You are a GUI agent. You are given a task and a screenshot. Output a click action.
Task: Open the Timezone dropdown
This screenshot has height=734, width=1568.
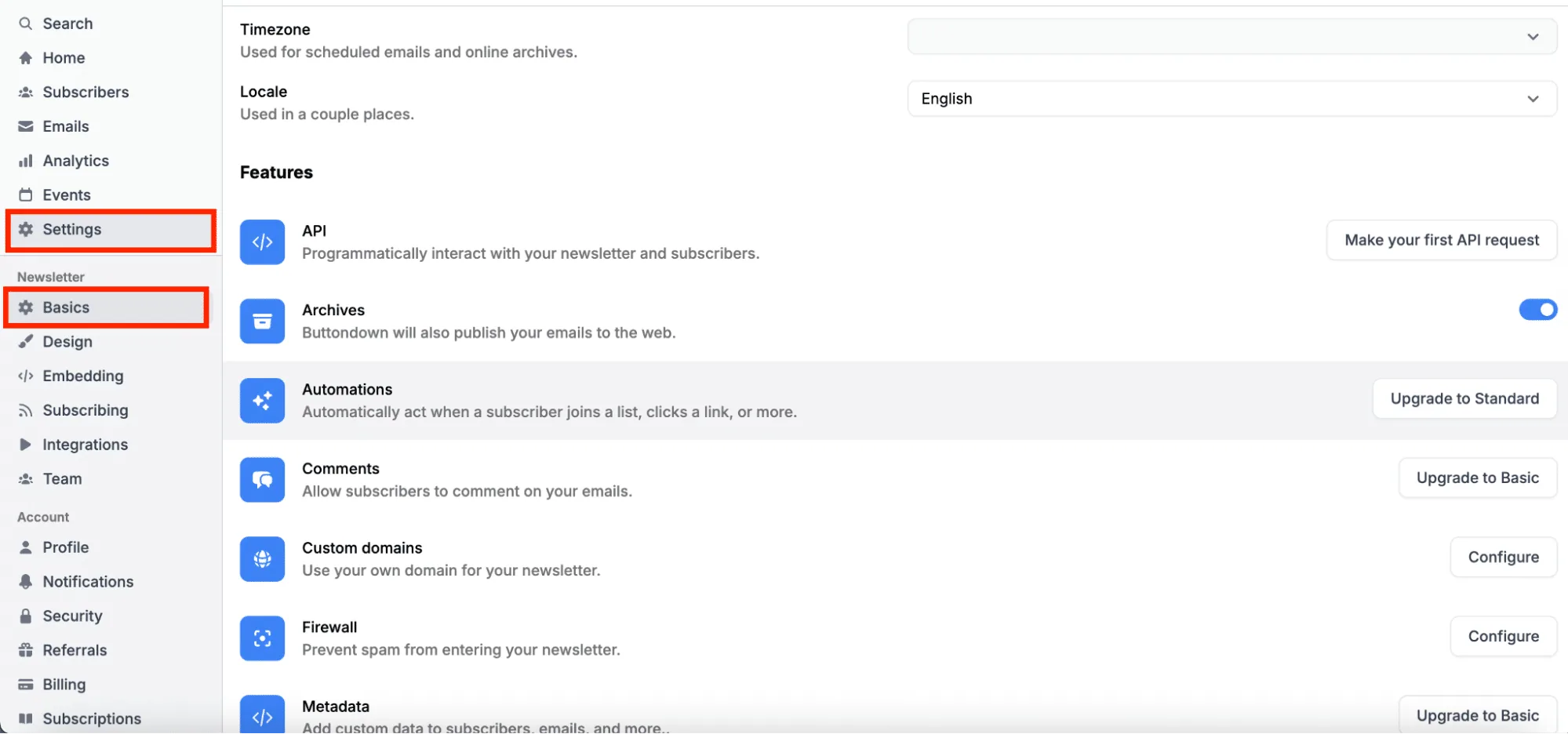(x=1231, y=37)
